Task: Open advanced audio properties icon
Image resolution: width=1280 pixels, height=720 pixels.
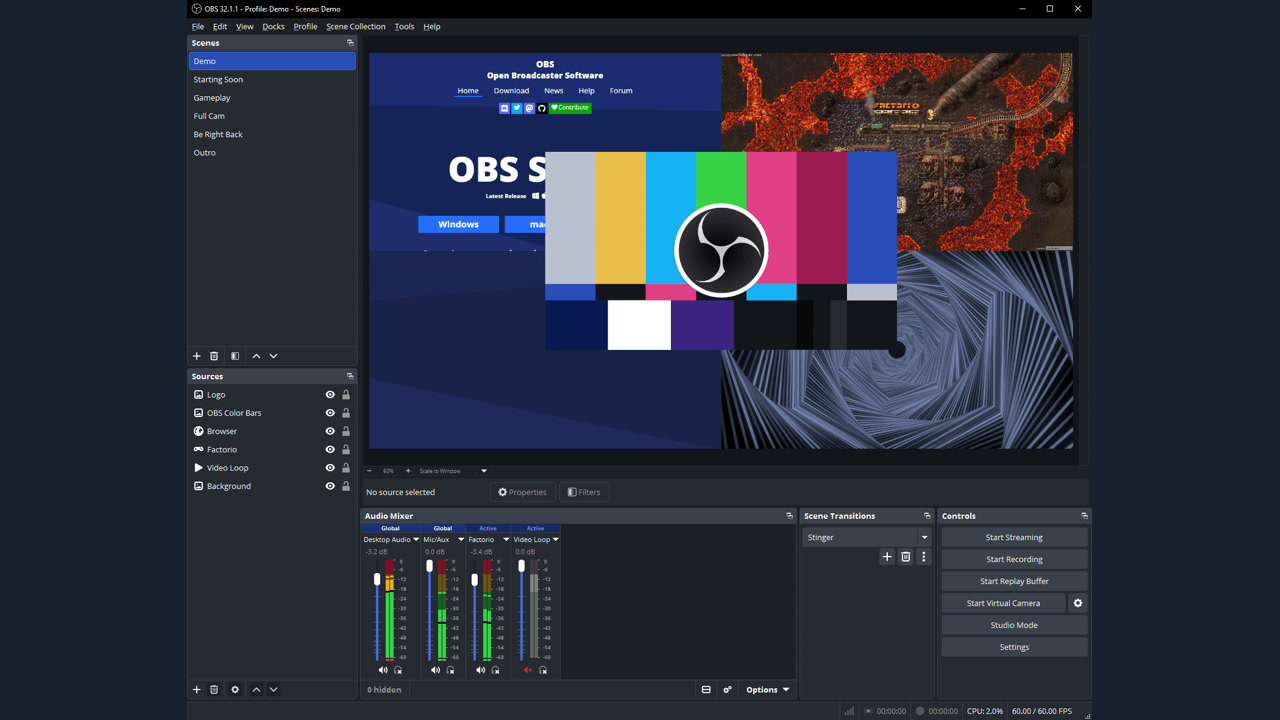Action: tap(727, 689)
